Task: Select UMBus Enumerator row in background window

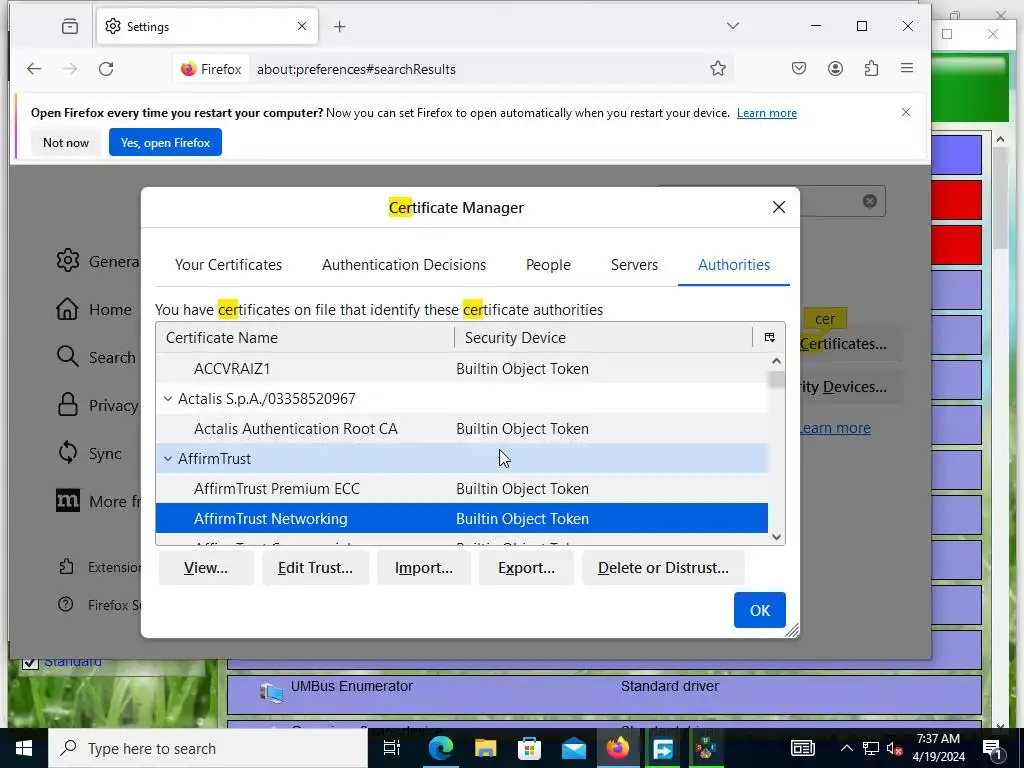Action: click(x=604, y=694)
